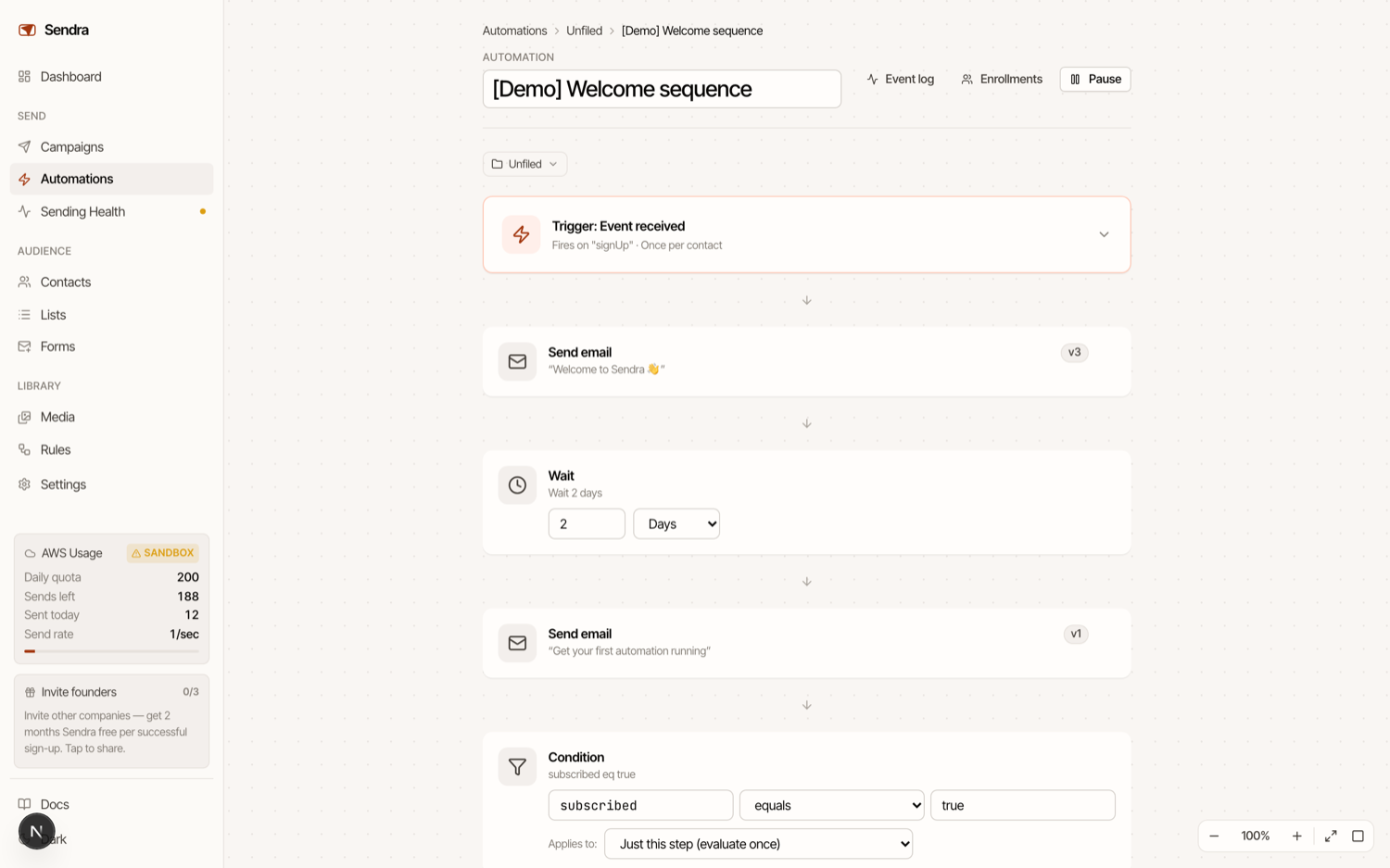Click the AWS usage progress bar
Image resolution: width=1390 pixels, height=868 pixels.
(111, 651)
